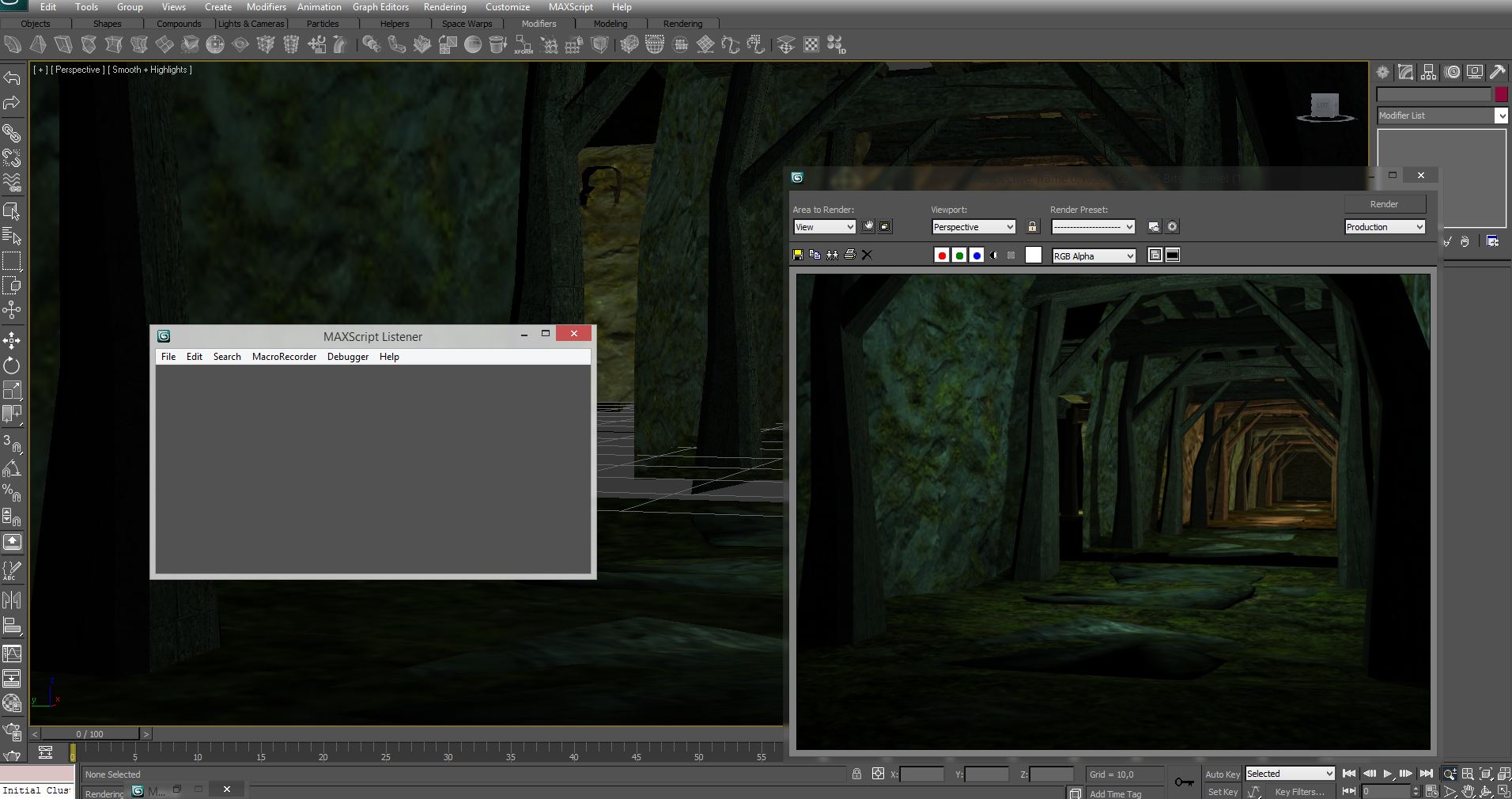Open the Graph Editors menu
Image resolution: width=1512 pixels, height=799 pixels.
coord(380,7)
